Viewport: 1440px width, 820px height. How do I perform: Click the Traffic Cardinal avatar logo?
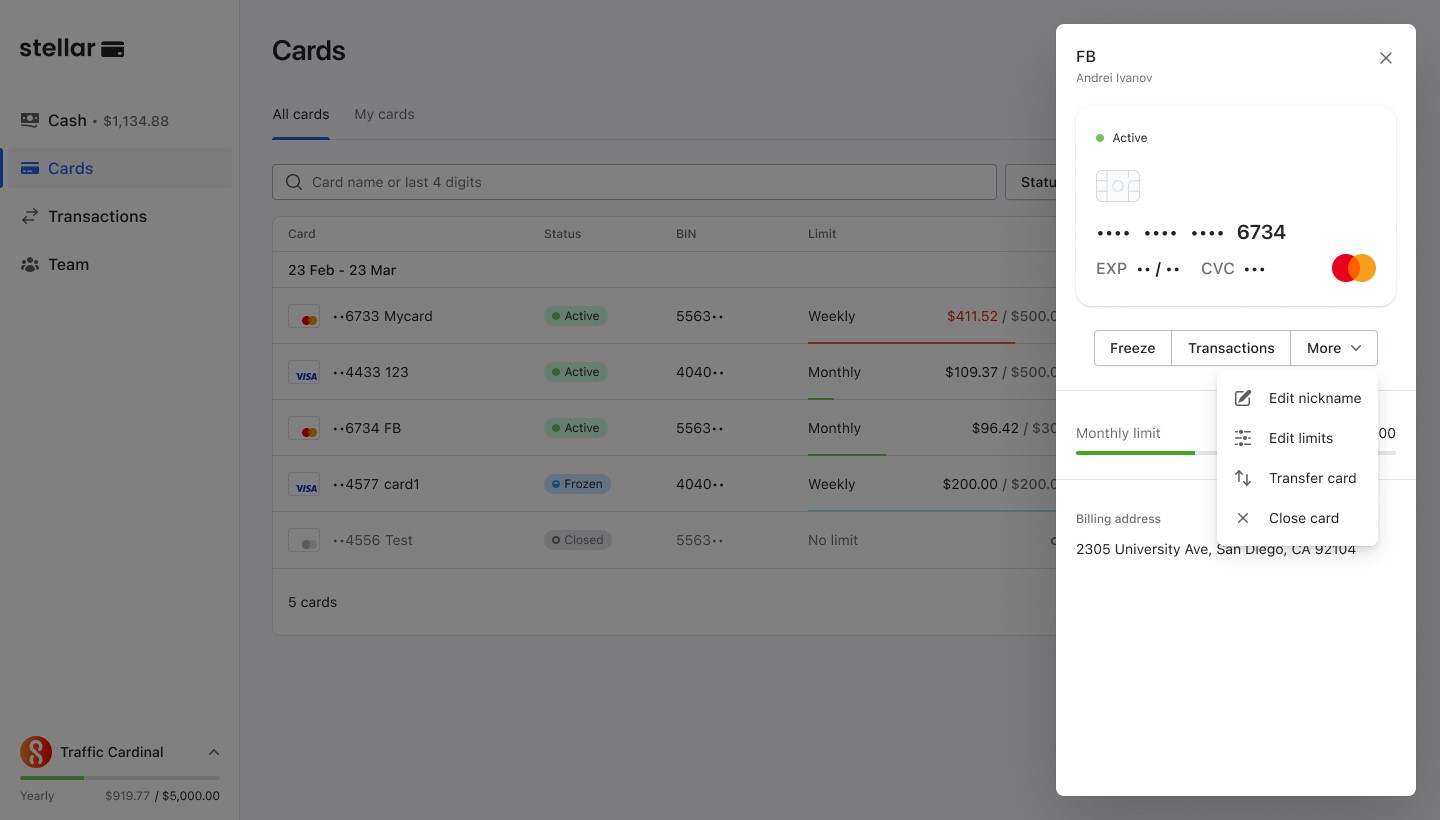click(36, 752)
